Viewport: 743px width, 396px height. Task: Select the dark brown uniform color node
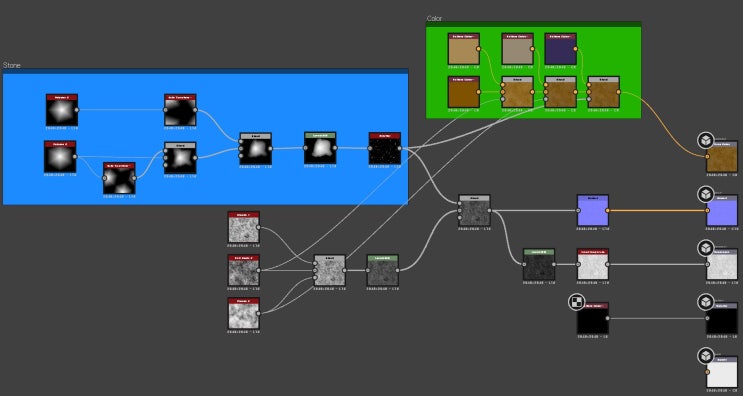point(464,92)
